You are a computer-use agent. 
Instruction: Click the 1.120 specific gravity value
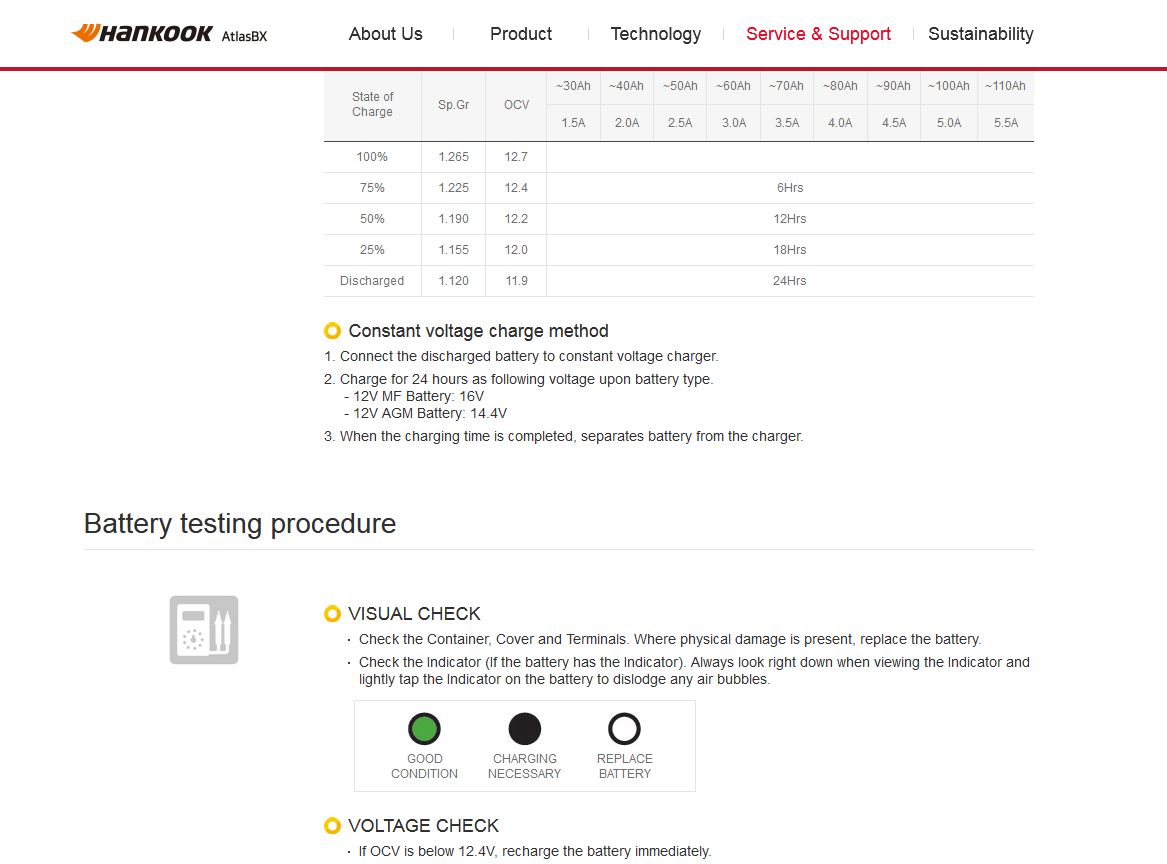coord(453,281)
